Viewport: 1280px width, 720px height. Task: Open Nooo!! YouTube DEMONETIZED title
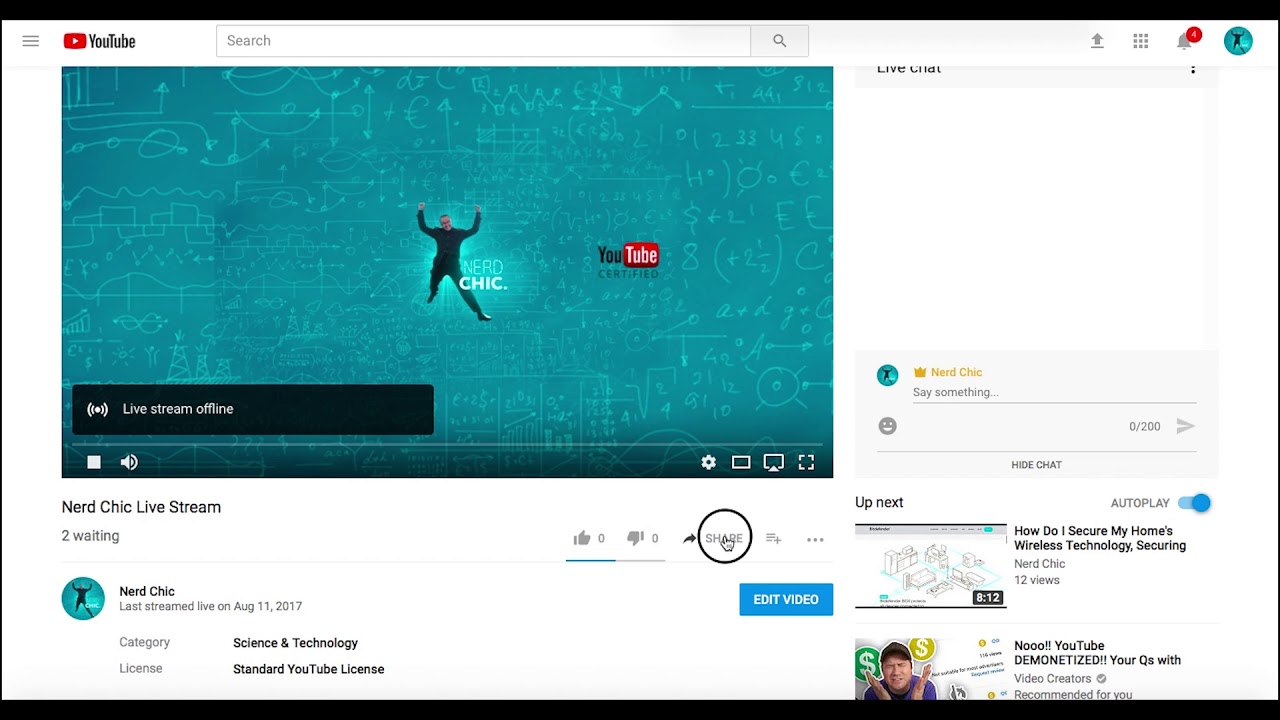tap(1098, 653)
